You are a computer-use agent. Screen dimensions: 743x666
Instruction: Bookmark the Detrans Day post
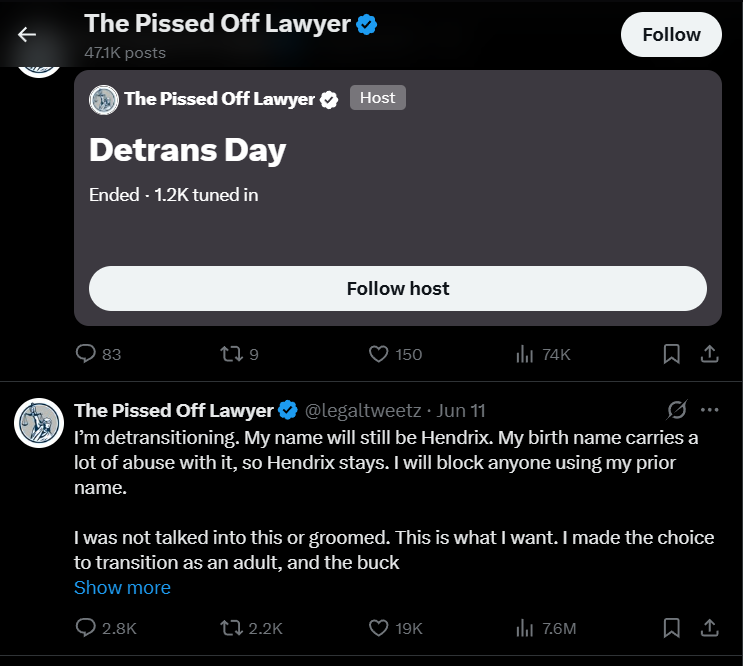tap(671, 354)
